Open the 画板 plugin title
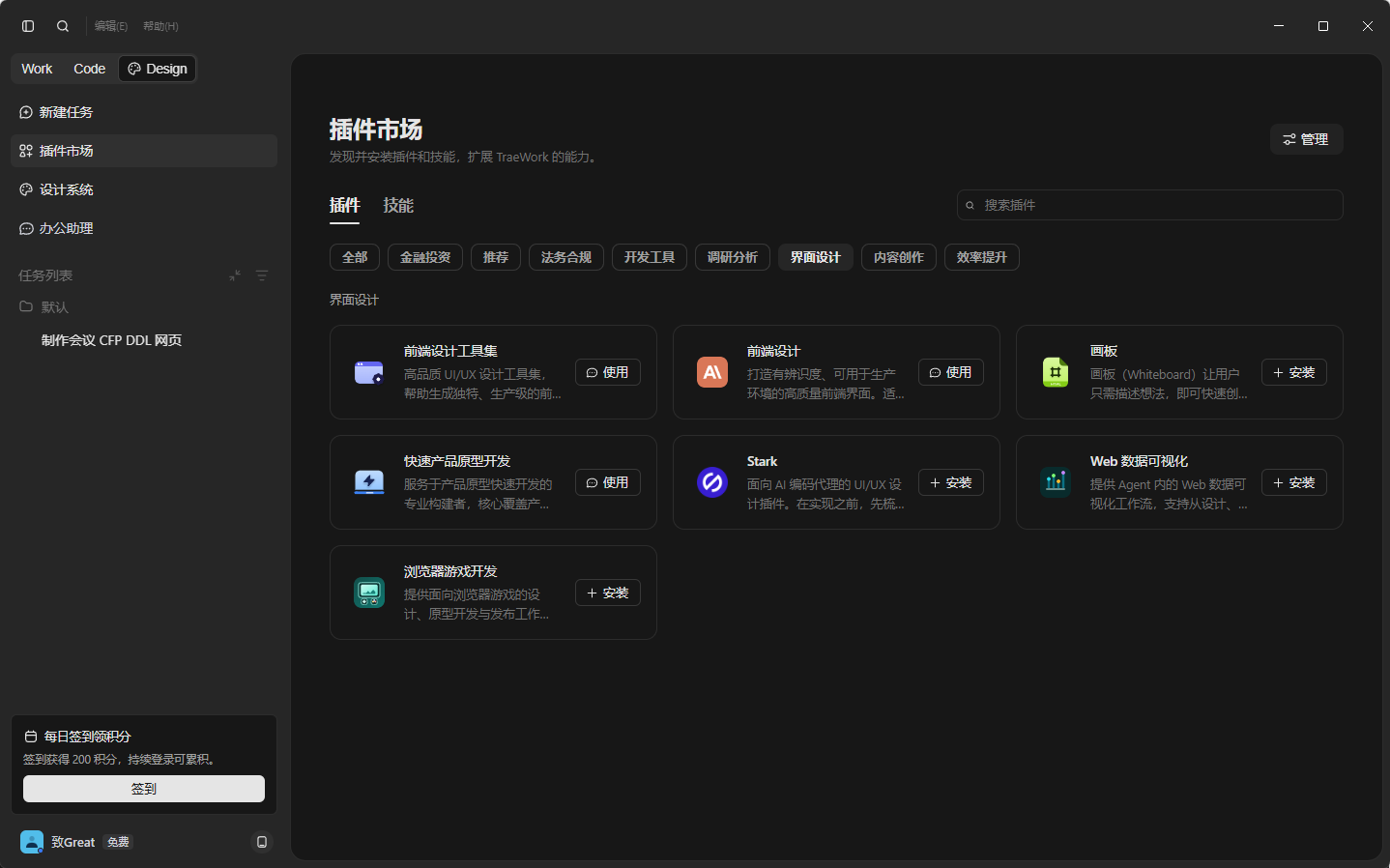1390x868 pixels. [1104, 351]
